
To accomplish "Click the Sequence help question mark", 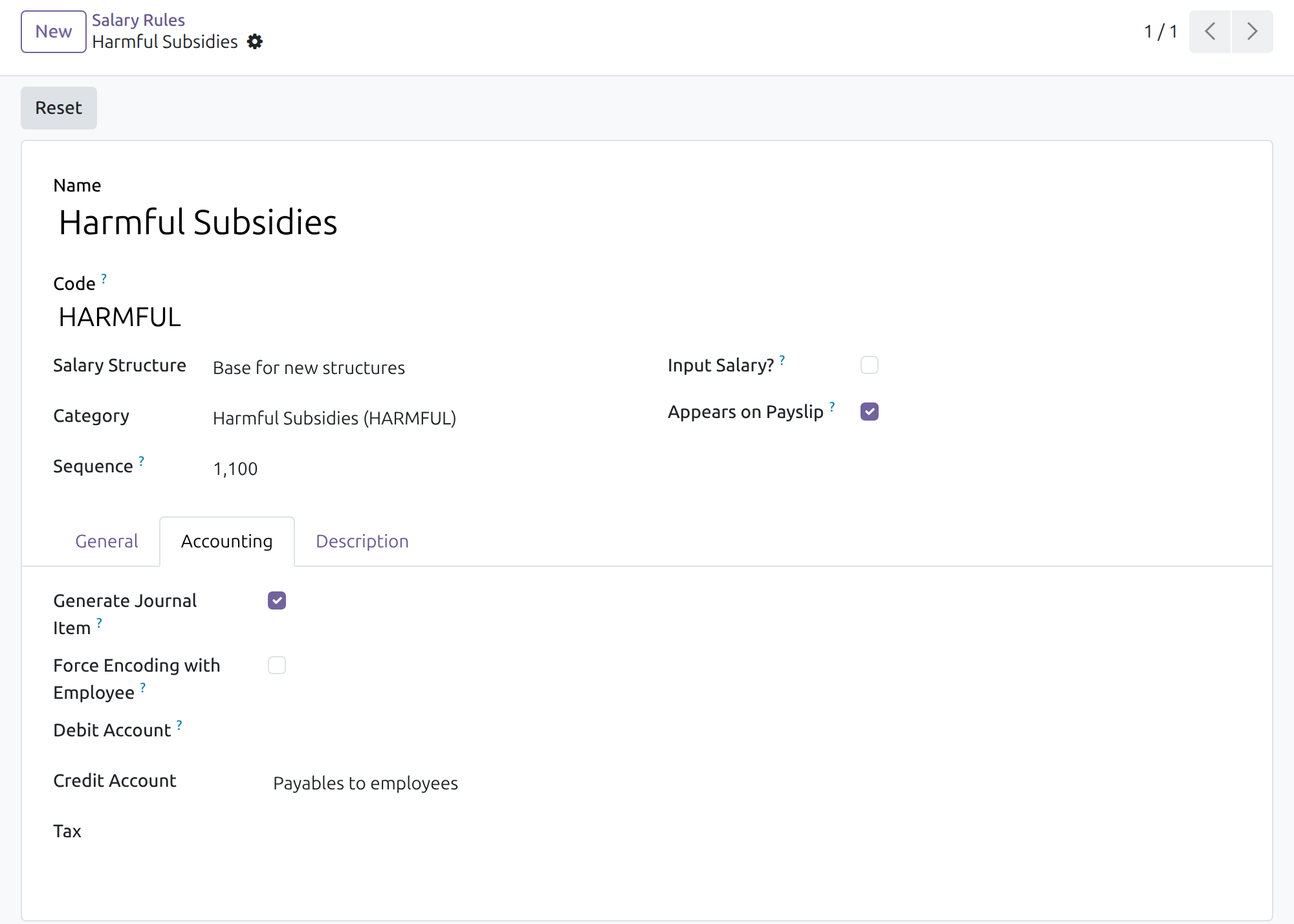I will pos(141,461).
